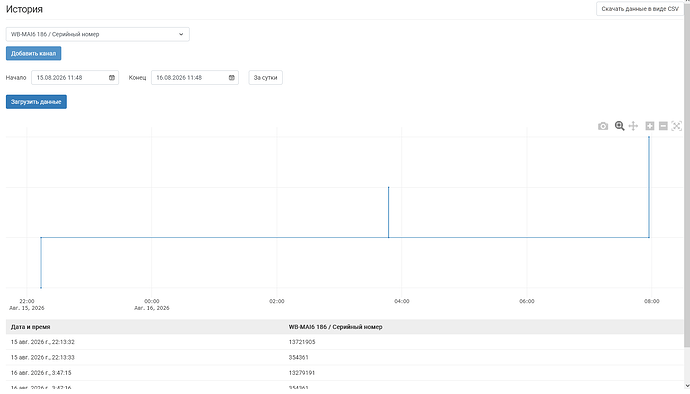Screen dimensions: 690x394
Task: Click the value 354361 in 22:13:33 row
Action: click(298, 357)
